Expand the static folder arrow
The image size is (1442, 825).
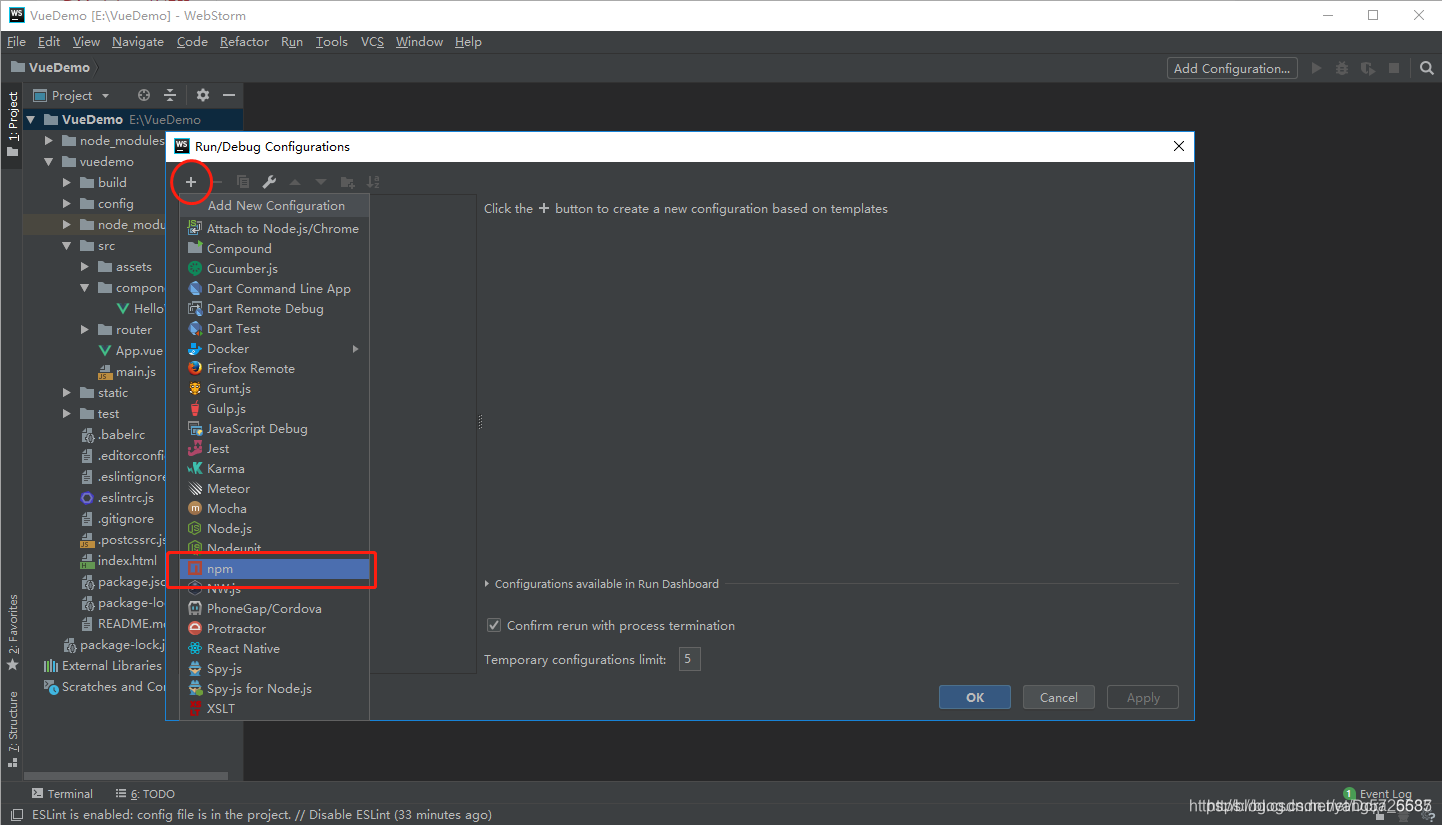point(67,392)
